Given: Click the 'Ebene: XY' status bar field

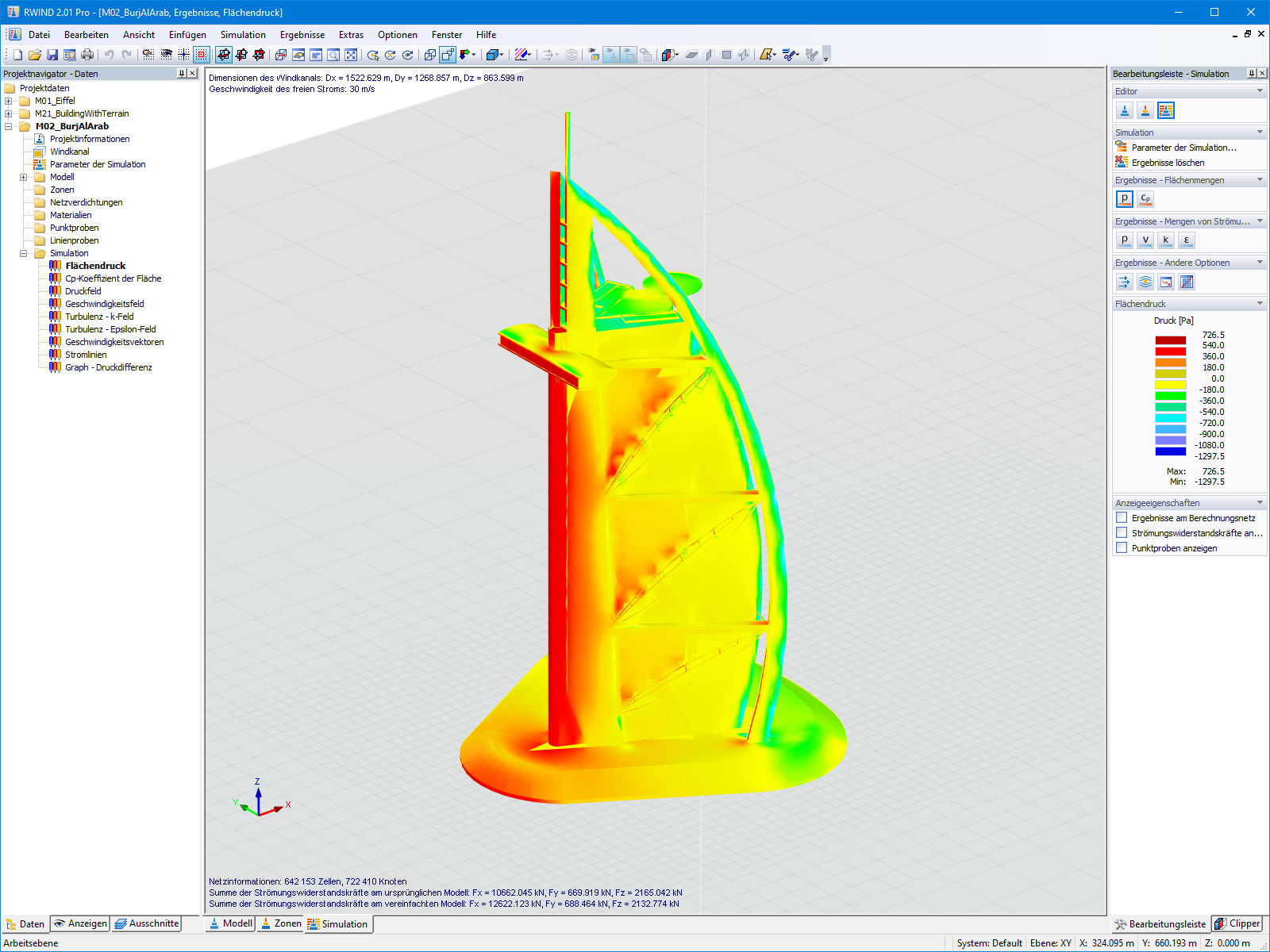Looking at the screenshot, I should (1050, 943).
